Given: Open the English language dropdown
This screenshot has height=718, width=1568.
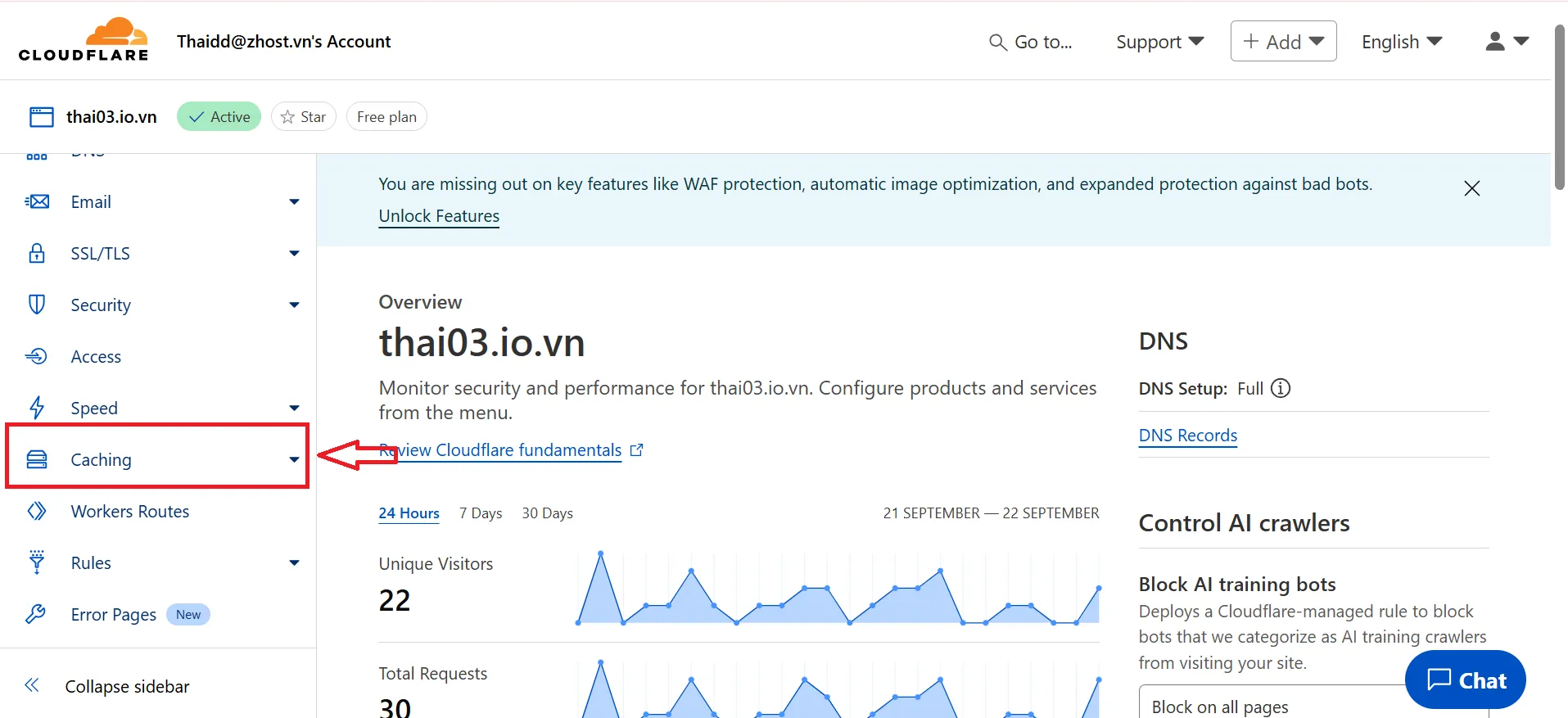Looking at the screenshot, I should point(1401,42).
